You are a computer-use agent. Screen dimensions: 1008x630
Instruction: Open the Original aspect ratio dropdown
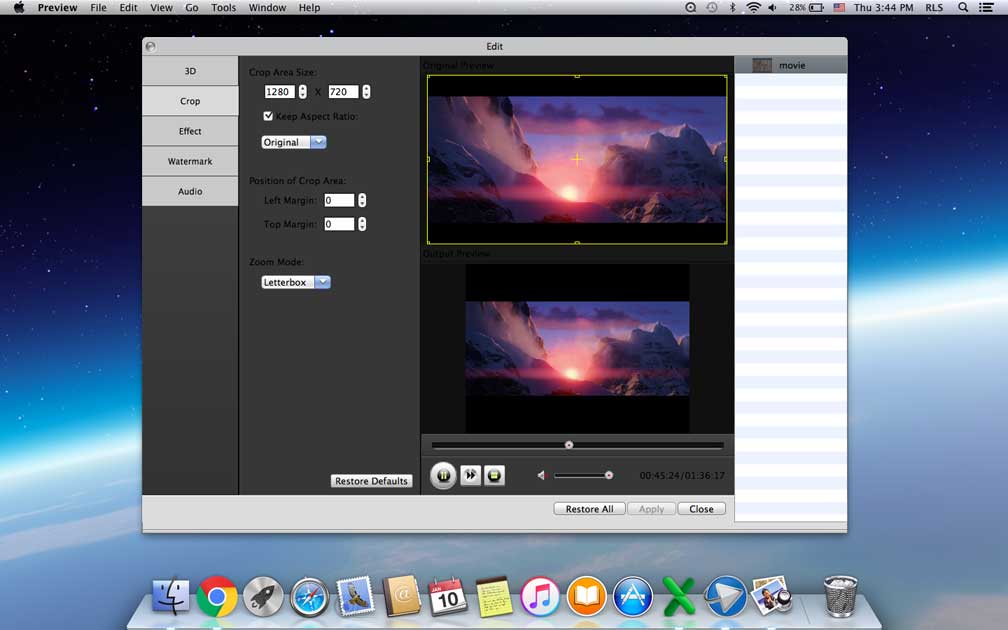294,142
